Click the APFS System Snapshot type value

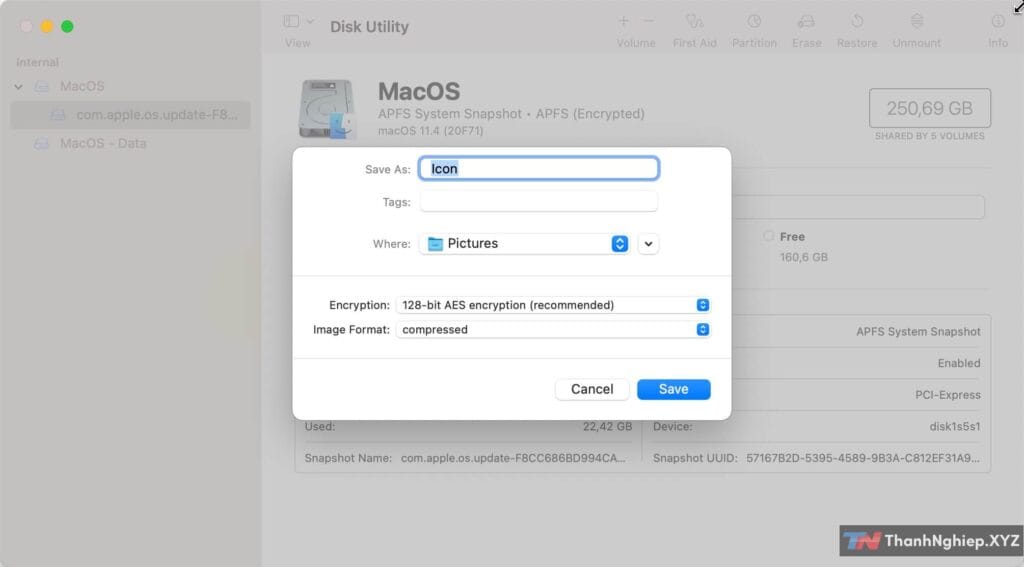(x=918, y=332)
